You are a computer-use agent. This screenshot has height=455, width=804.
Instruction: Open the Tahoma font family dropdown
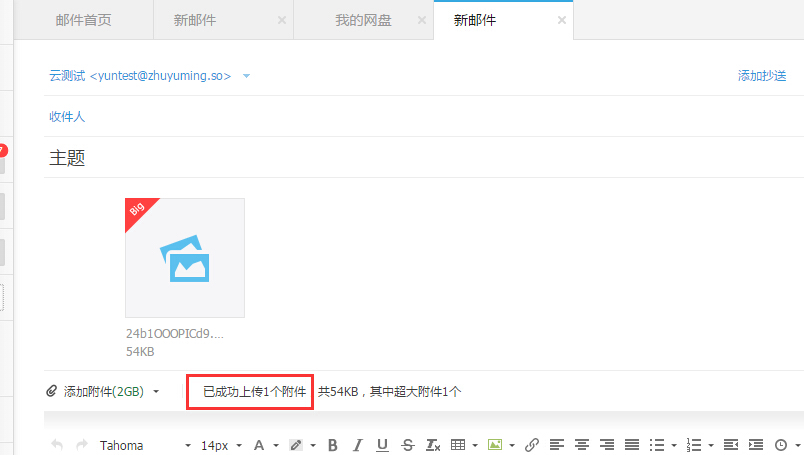click(x=145, y=445)
